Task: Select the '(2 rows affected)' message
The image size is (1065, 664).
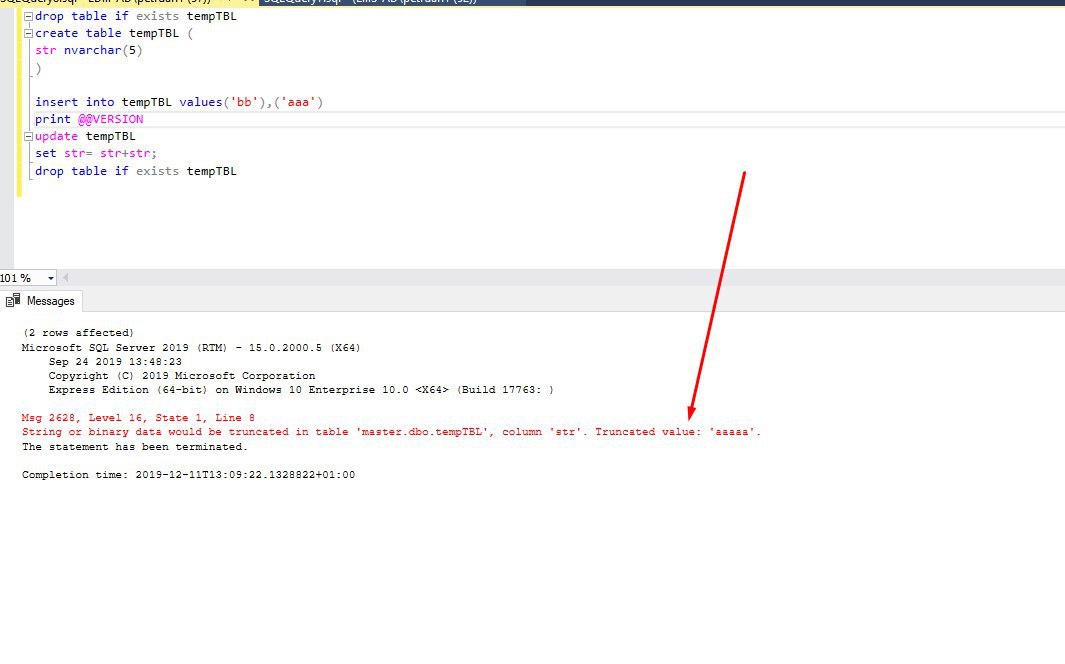Action: 78,333
